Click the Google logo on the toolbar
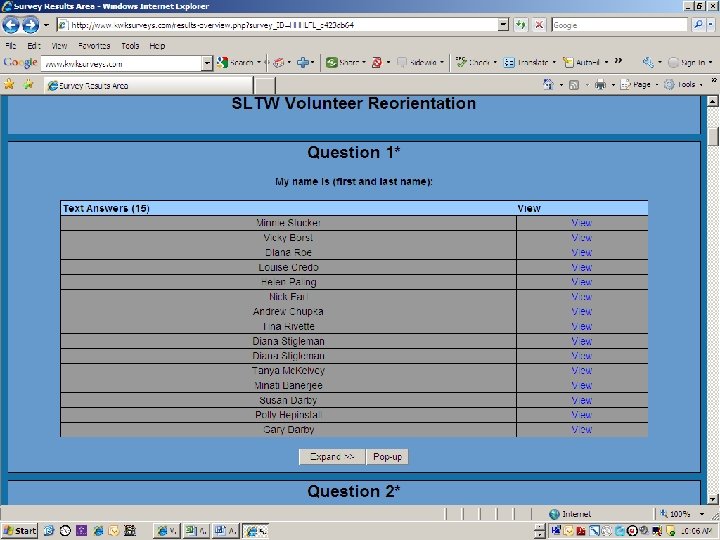 [x=20, y=62]
